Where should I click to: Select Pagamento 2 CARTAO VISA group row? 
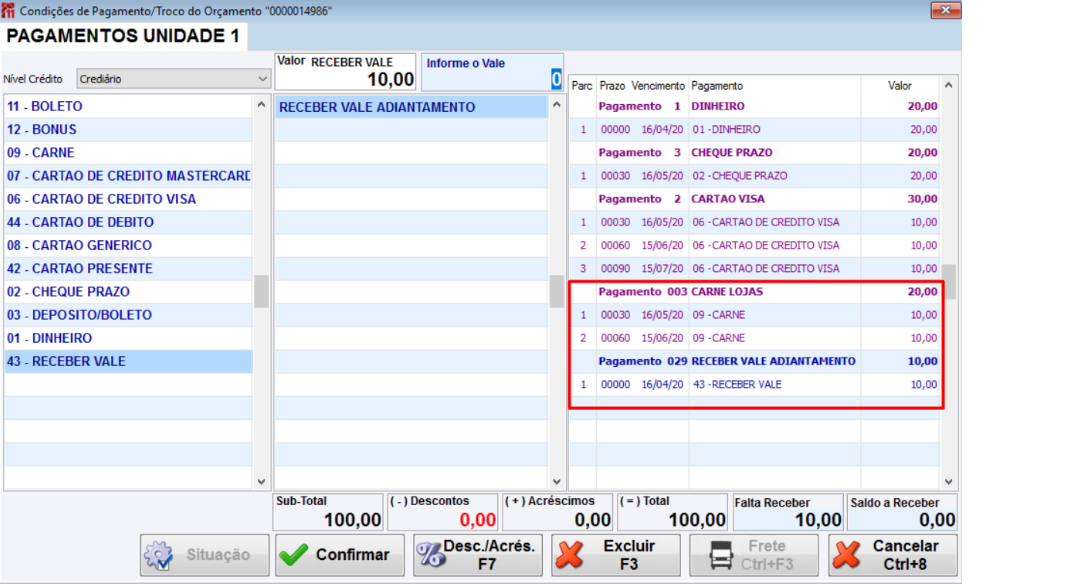[x=754, y=199]
